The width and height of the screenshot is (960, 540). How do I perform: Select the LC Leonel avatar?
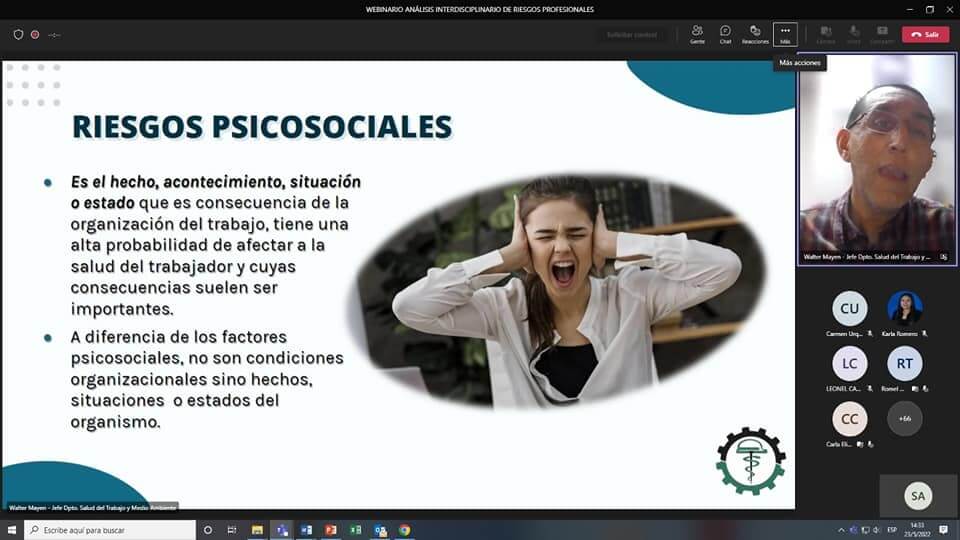(x=849, y=364)
